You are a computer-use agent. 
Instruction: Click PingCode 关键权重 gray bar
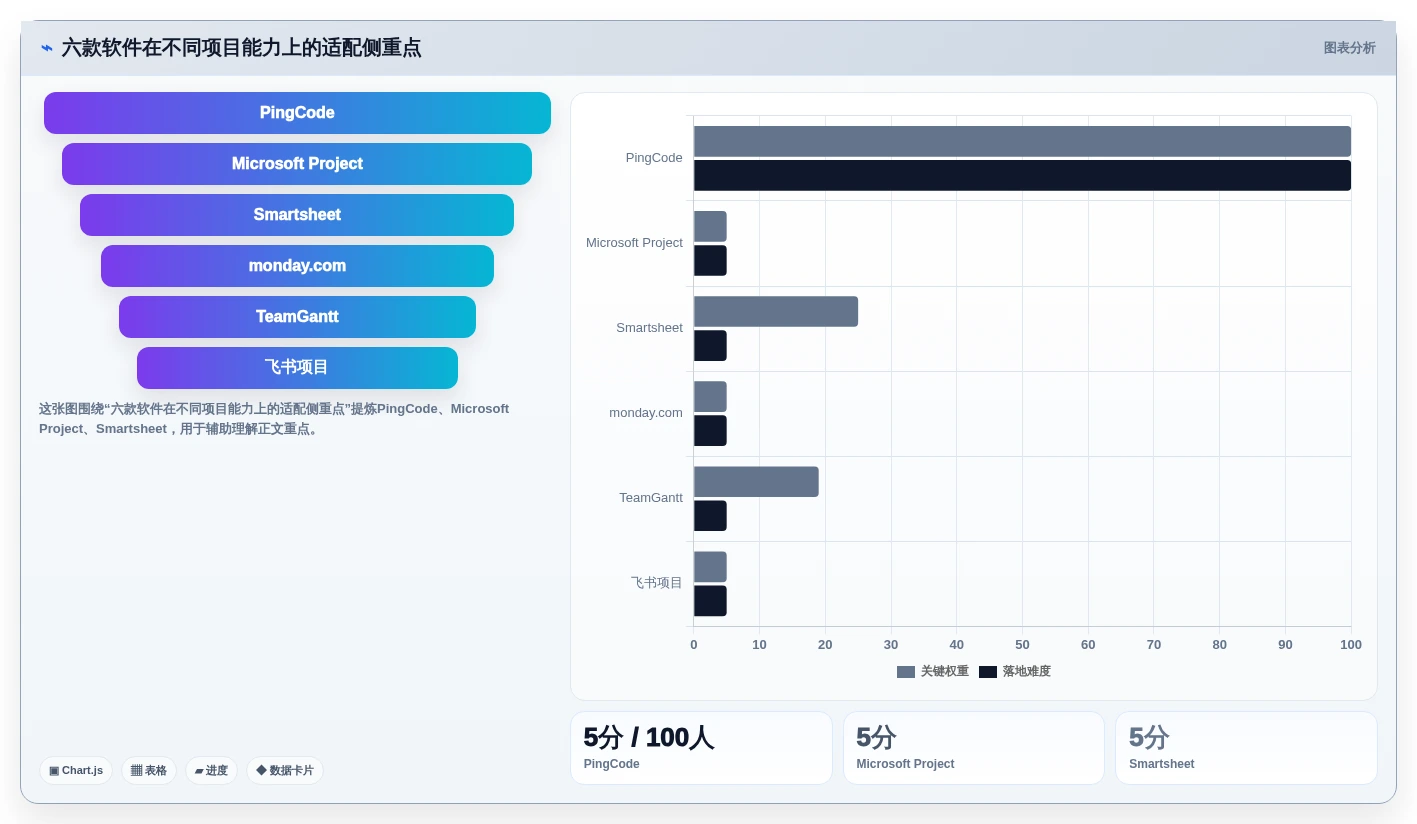(1022, 141)
